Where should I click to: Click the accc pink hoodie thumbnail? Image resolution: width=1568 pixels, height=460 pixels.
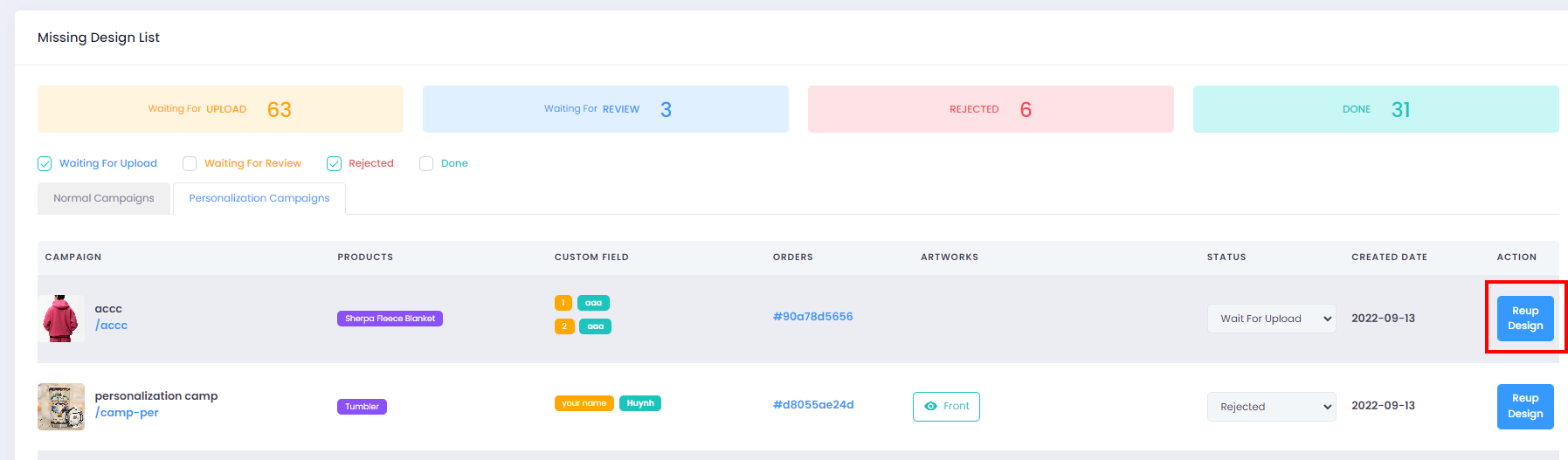61,319
